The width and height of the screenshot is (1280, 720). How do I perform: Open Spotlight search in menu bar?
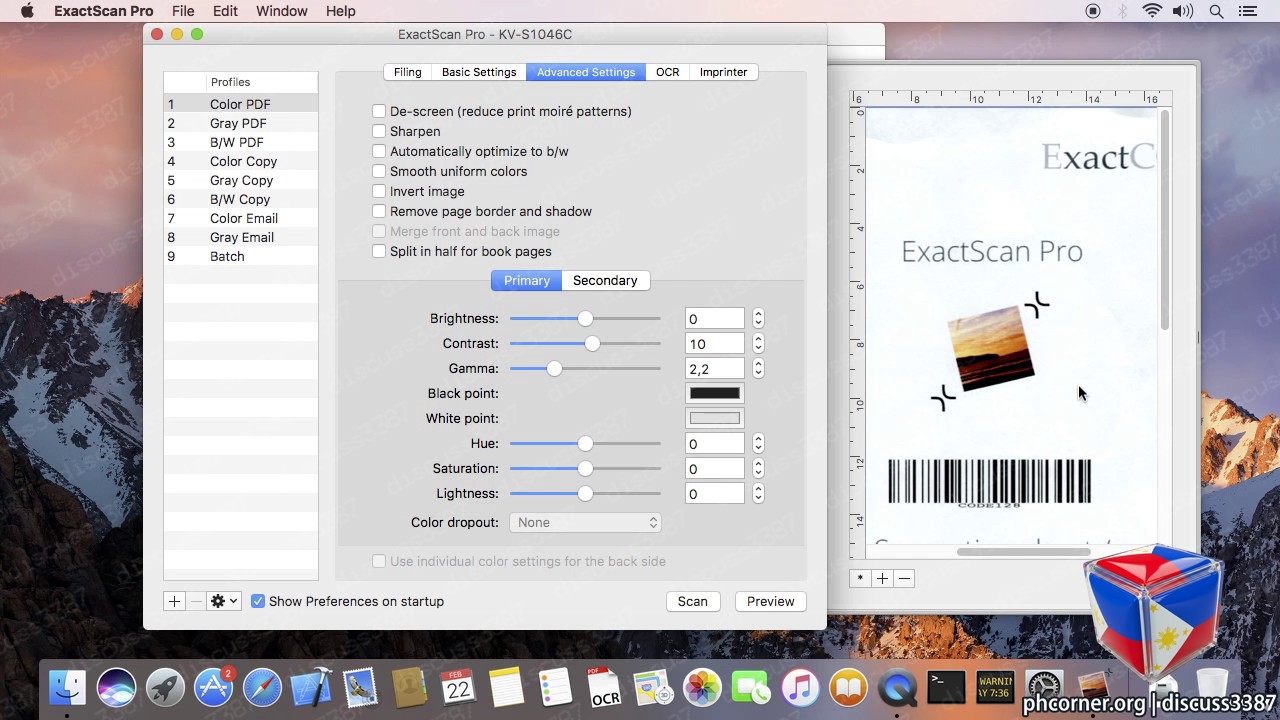point(1216,11)
